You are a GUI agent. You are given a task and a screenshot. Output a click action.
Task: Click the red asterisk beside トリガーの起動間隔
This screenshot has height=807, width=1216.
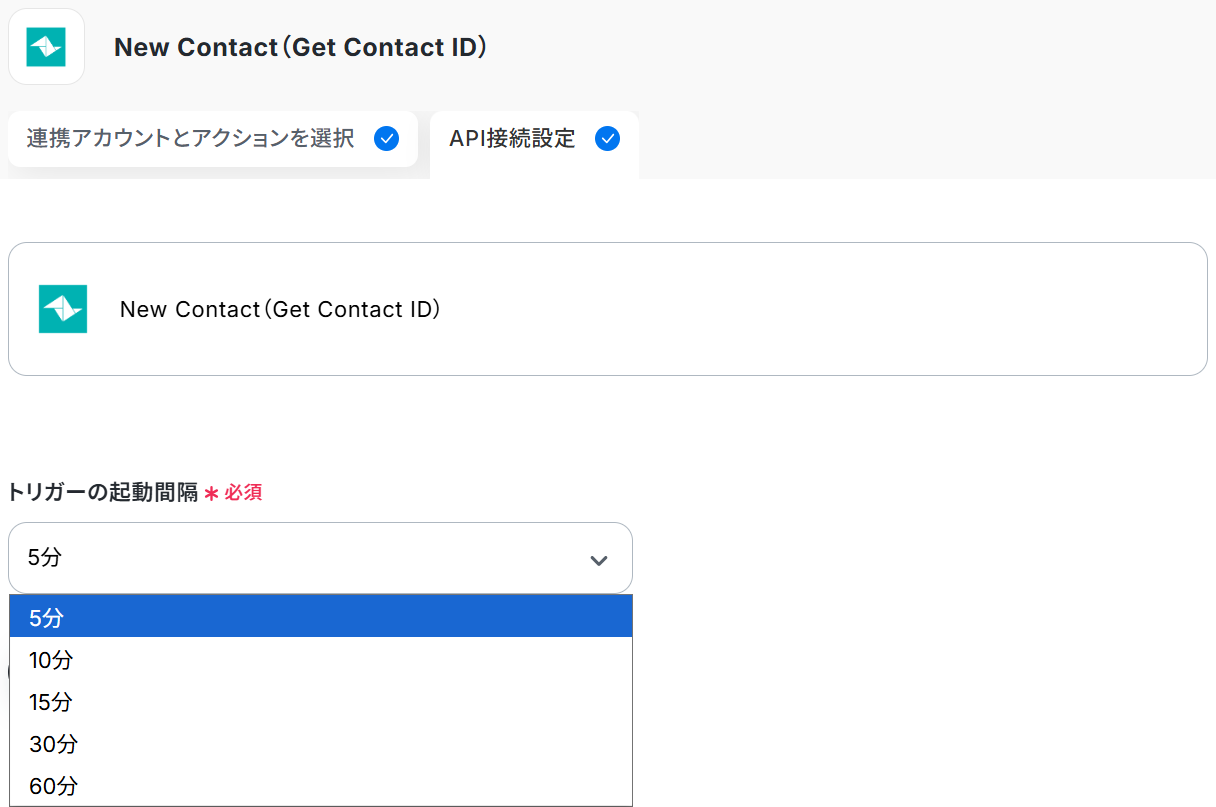[x=211, y=493]
